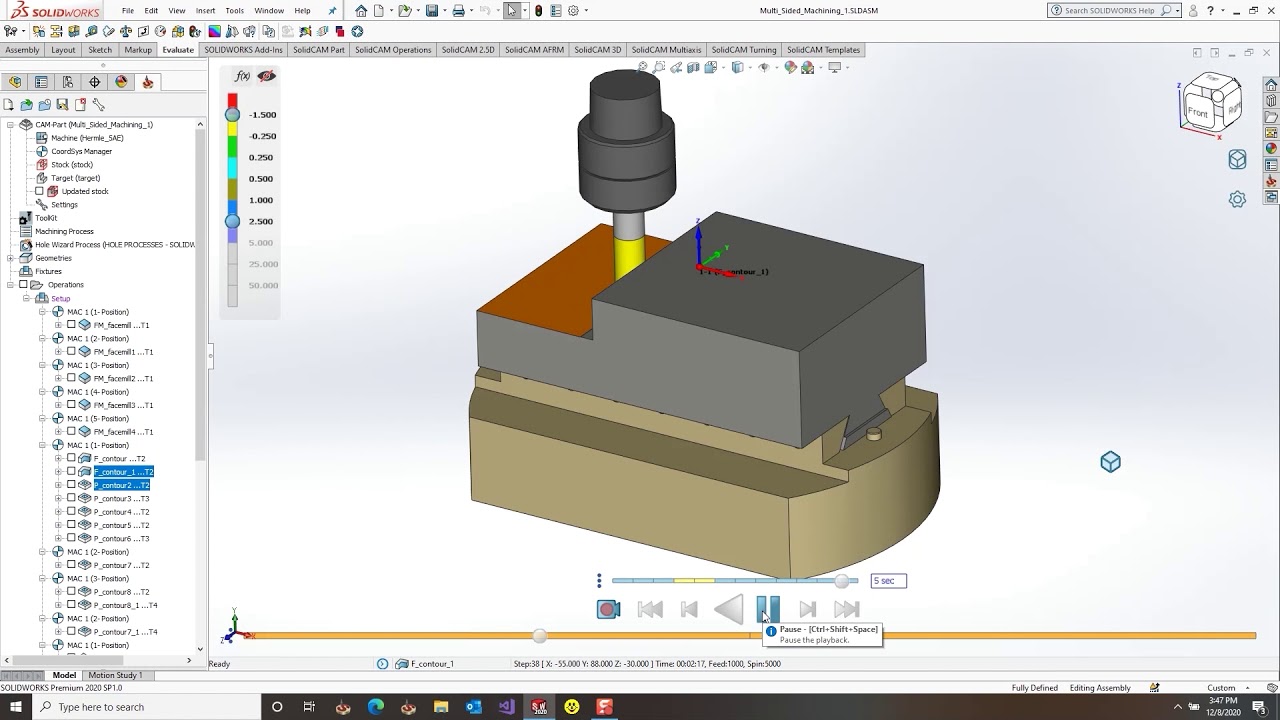Image resolution: width=1280 pixels, height=720 pixels.
Task: Tick the P_contour3 ...T3 checkbox
Action: [x=71, y=498]
